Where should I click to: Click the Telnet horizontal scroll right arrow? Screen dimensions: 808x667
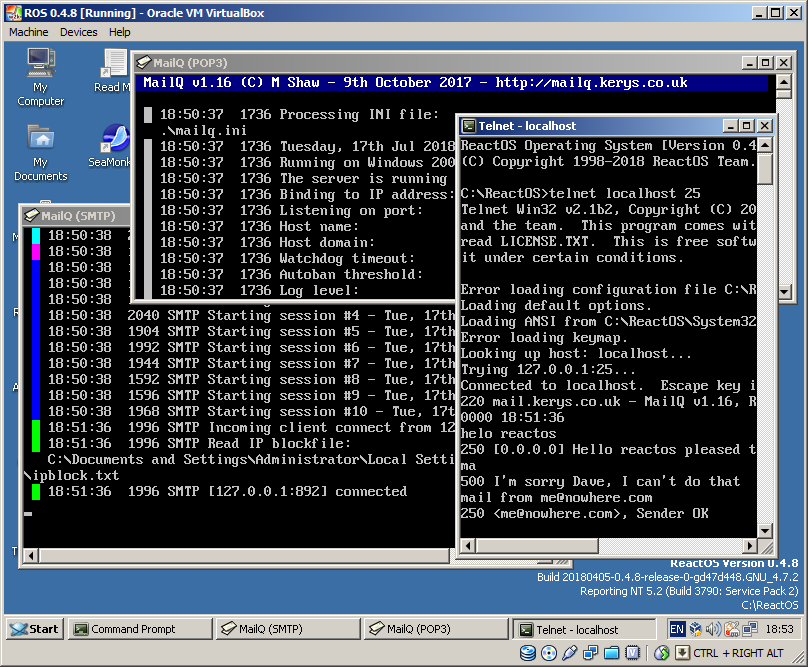point(750,545)
